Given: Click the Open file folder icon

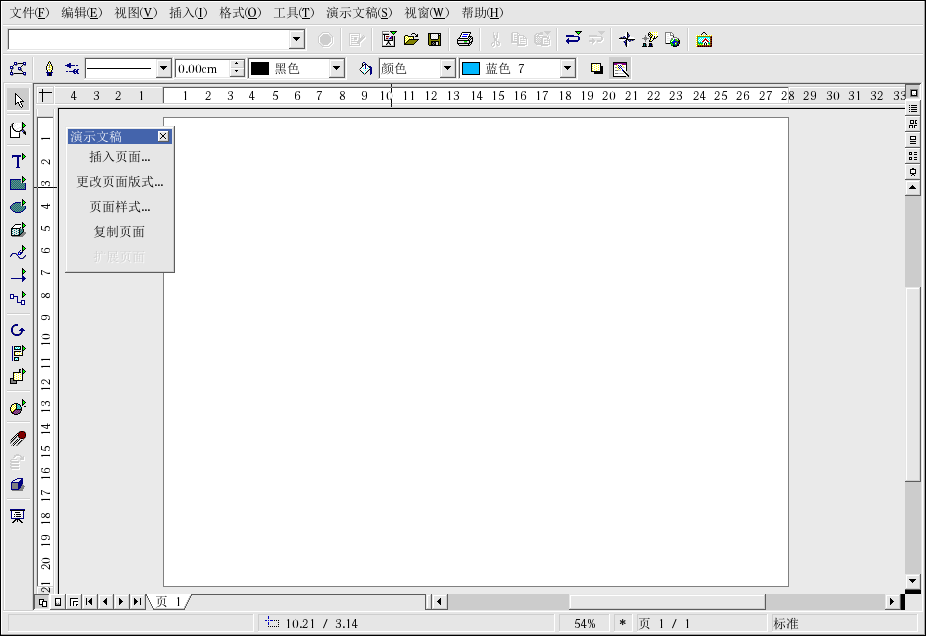Looking at the screenshot, I should [411, 40].
